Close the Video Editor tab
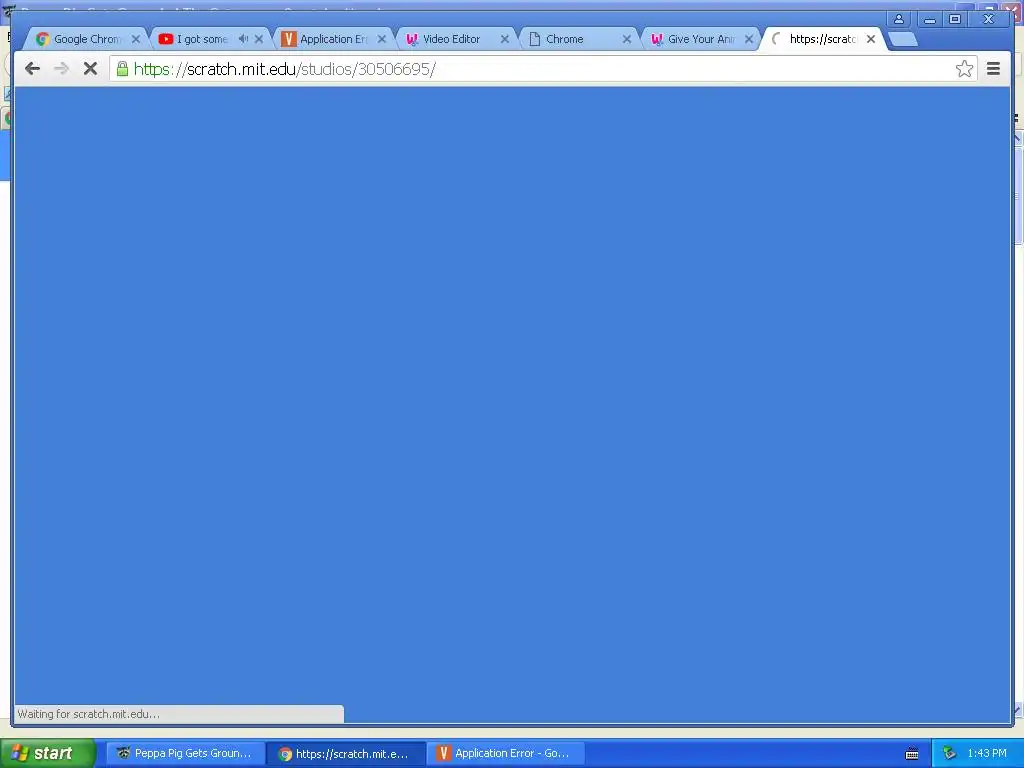Viewport: 1024px width, 768px height. 505,39
